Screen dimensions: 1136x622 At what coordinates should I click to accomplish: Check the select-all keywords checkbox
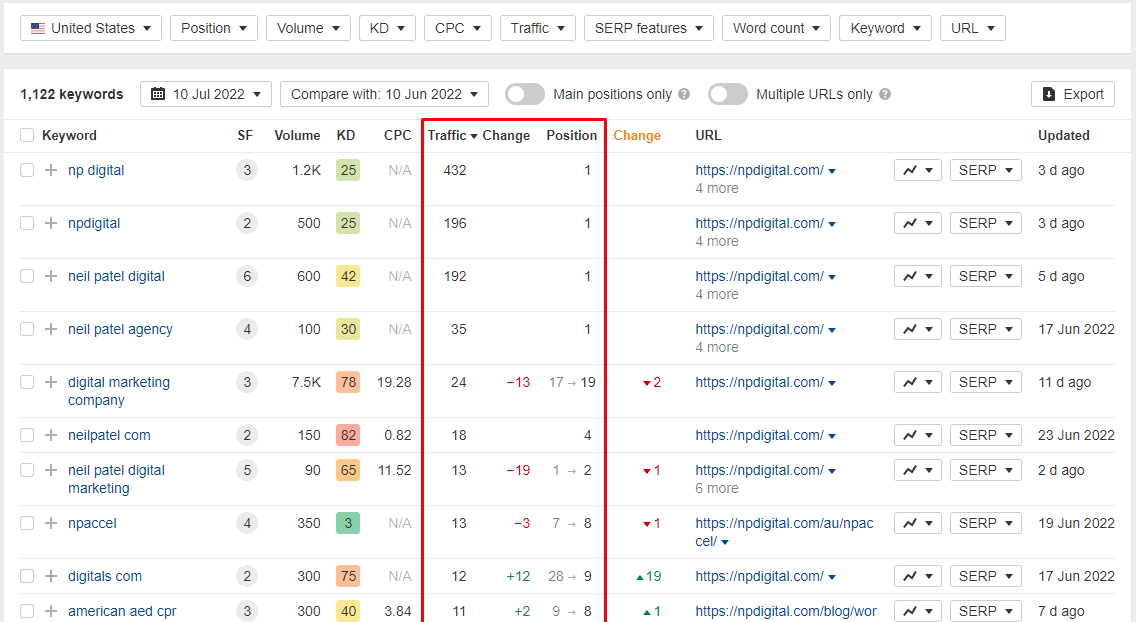point(27,135)
